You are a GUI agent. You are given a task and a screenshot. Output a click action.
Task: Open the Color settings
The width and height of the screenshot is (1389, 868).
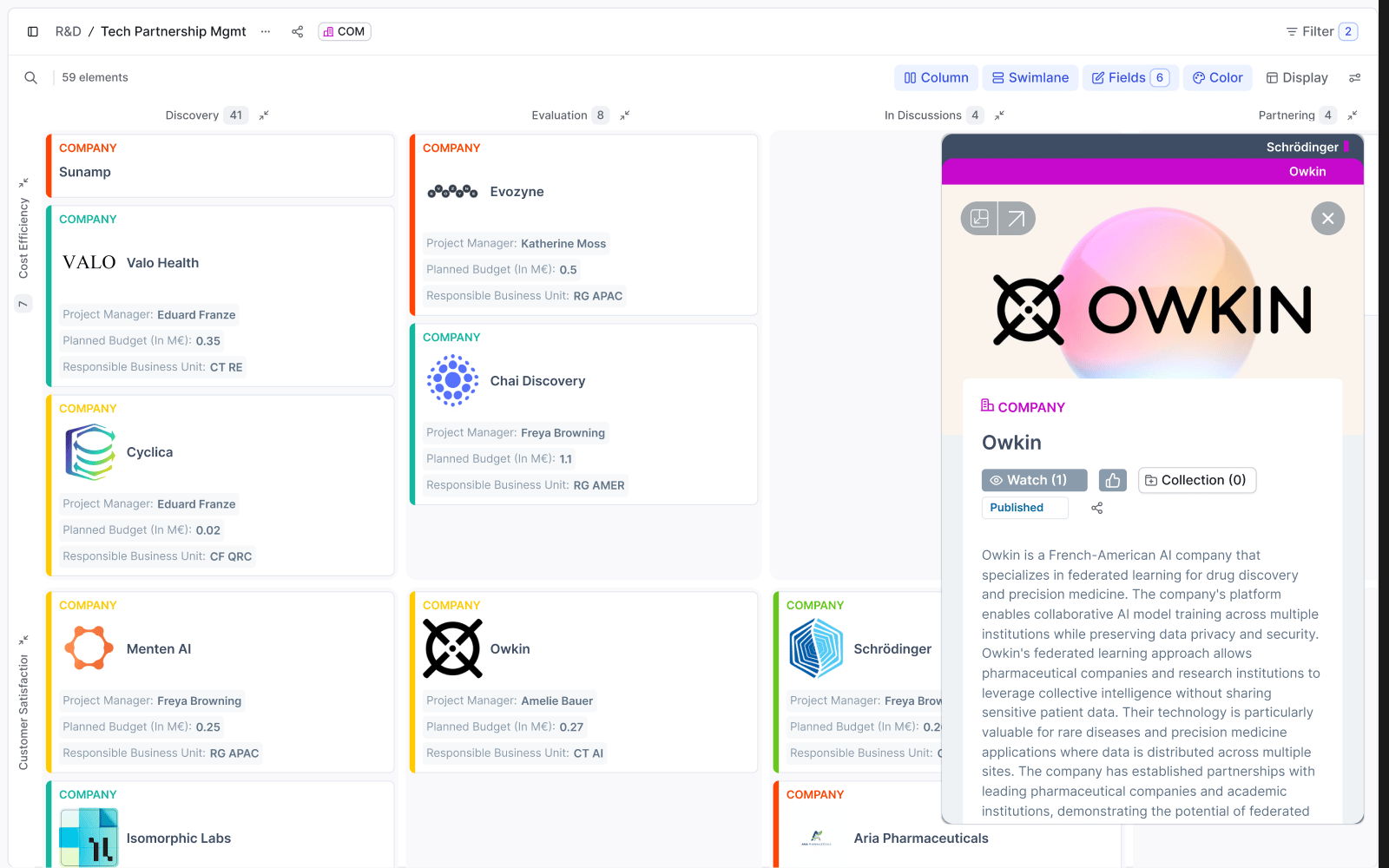(1218, 77)
